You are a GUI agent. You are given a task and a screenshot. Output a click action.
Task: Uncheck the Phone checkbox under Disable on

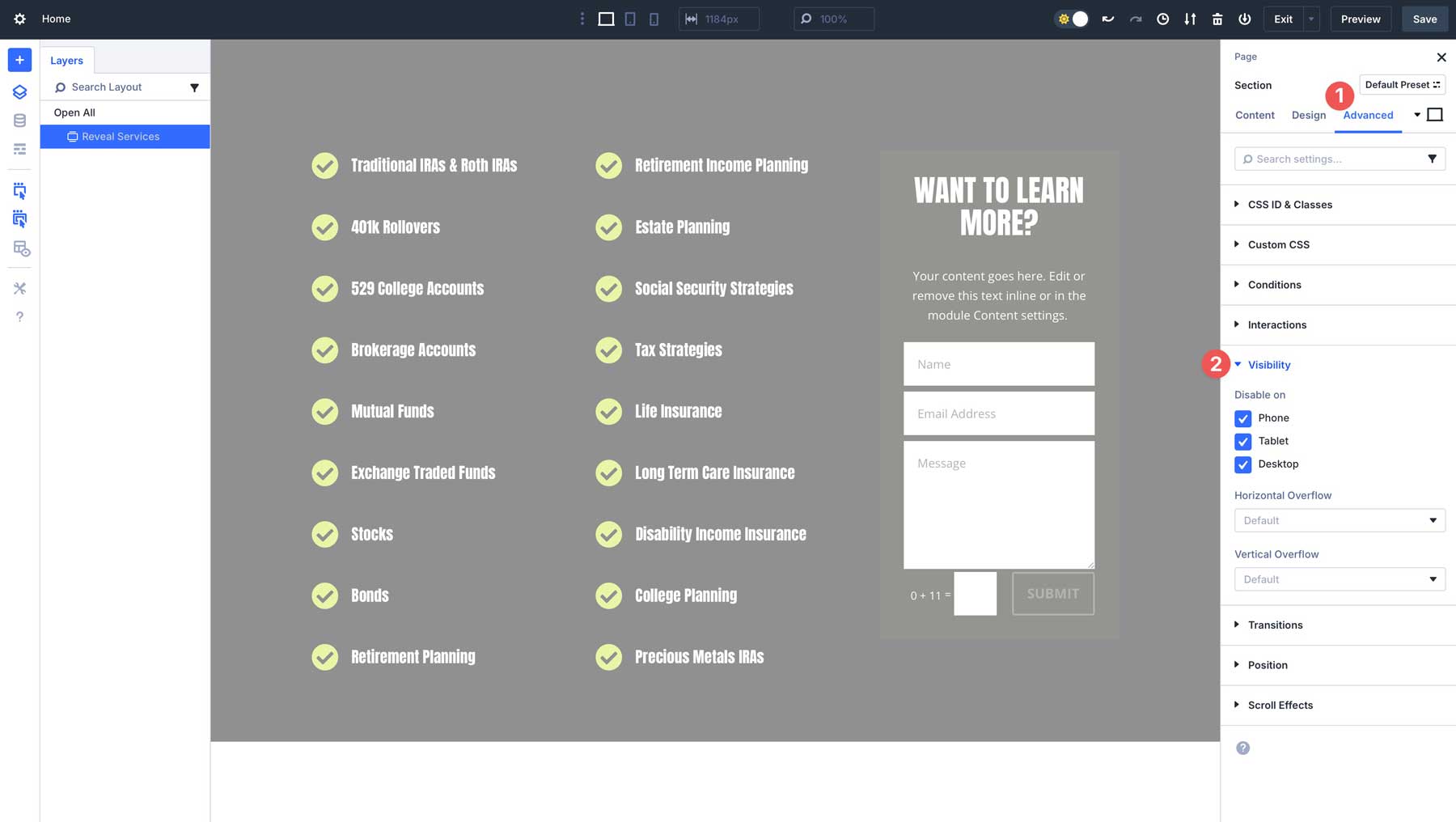pyautogui.click(x=1243, y=418)
